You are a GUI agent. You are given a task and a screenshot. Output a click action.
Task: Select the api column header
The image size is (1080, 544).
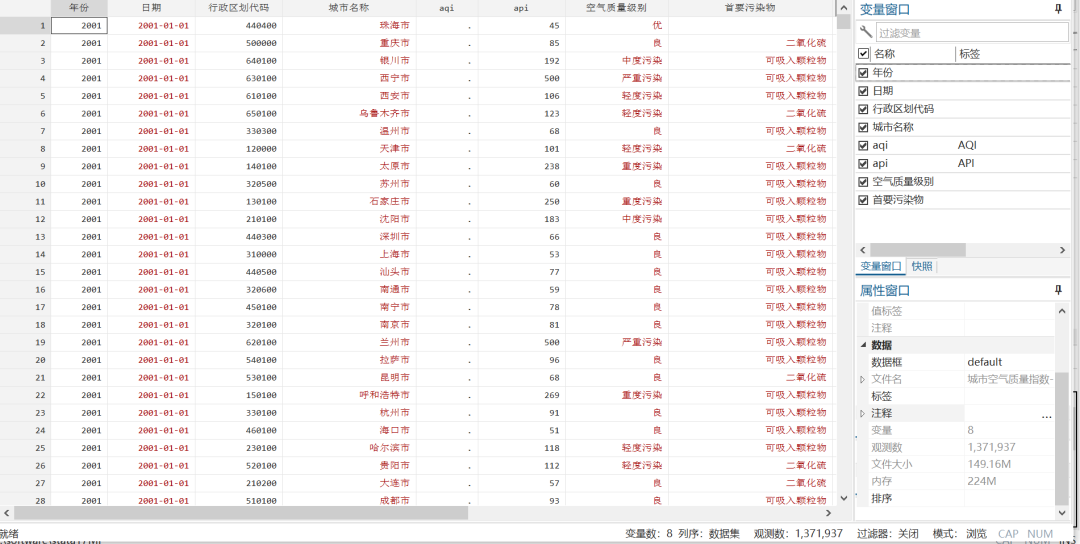pos(521,8)
